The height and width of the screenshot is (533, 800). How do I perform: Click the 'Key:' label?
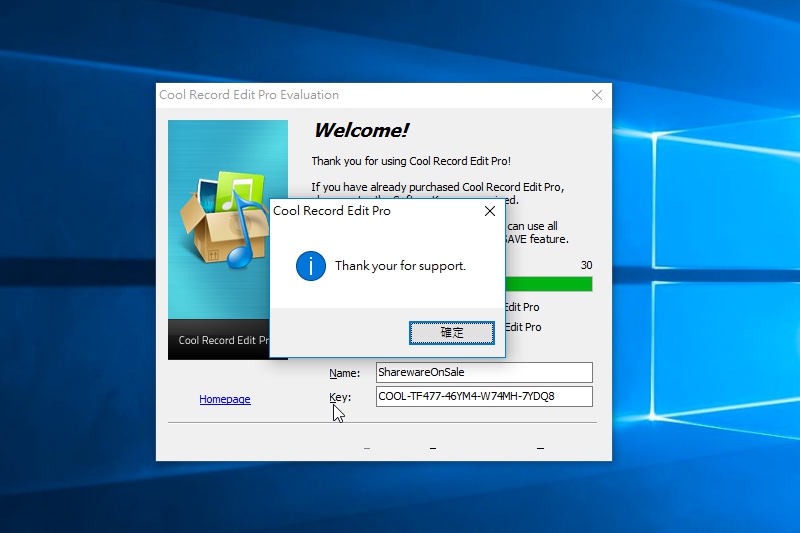pyautogui.click(x=340, y=397)
